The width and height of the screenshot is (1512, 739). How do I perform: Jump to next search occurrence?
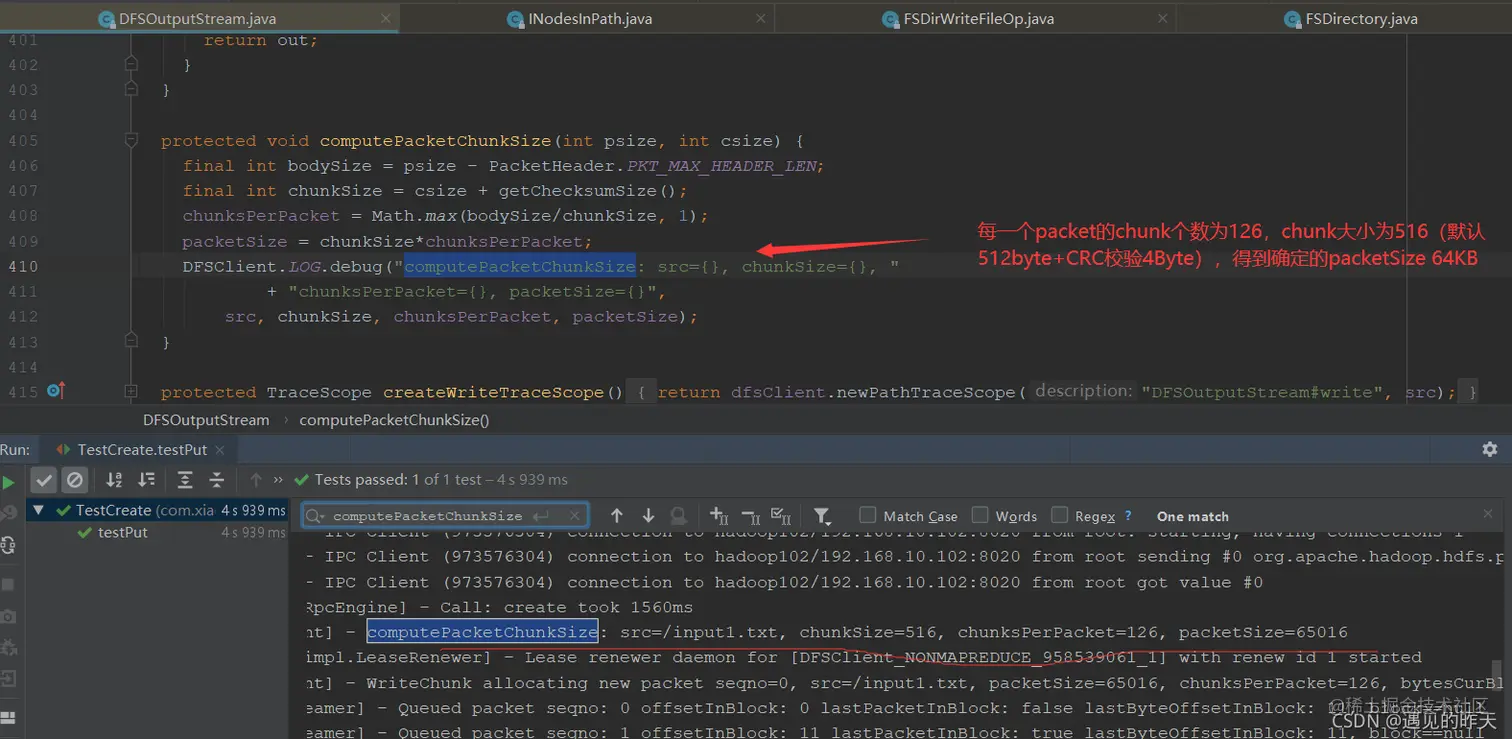point(648,516)
